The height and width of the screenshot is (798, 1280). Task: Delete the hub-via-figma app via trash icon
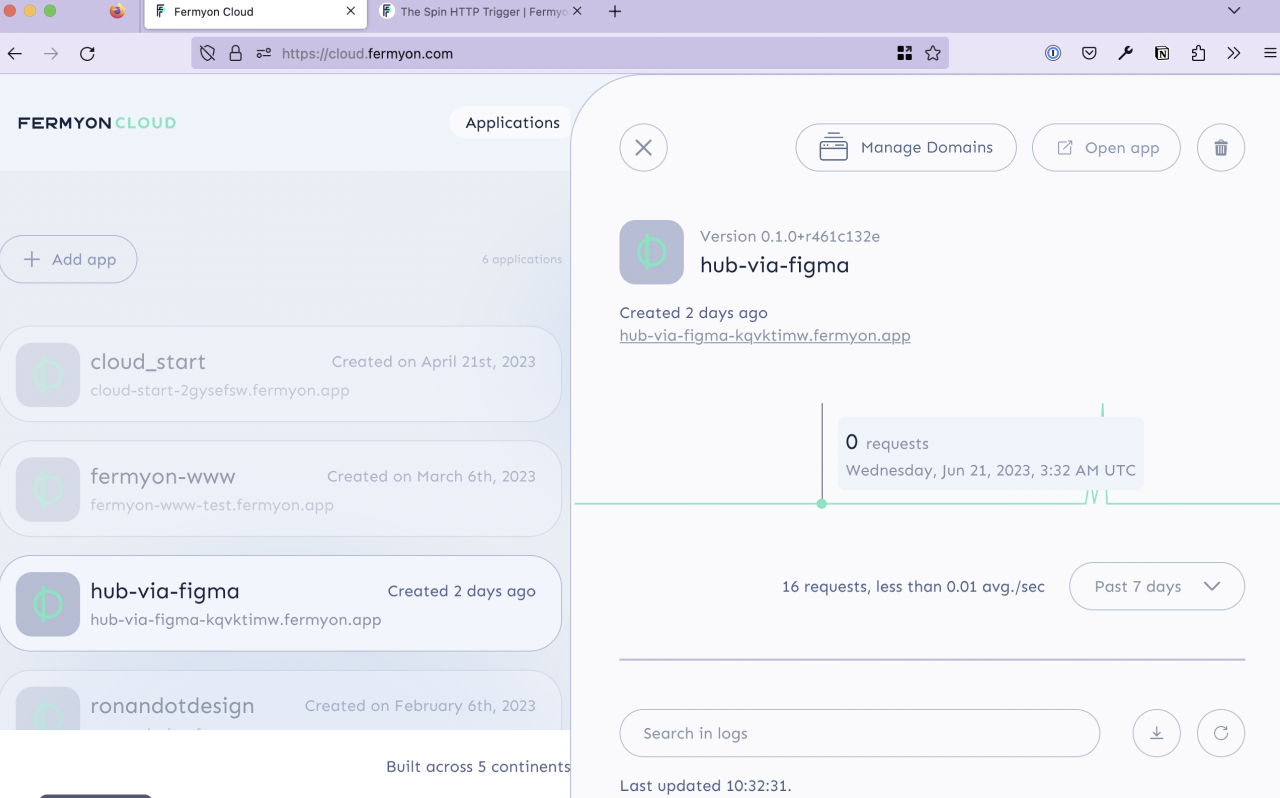click(x=1220, y=147)
